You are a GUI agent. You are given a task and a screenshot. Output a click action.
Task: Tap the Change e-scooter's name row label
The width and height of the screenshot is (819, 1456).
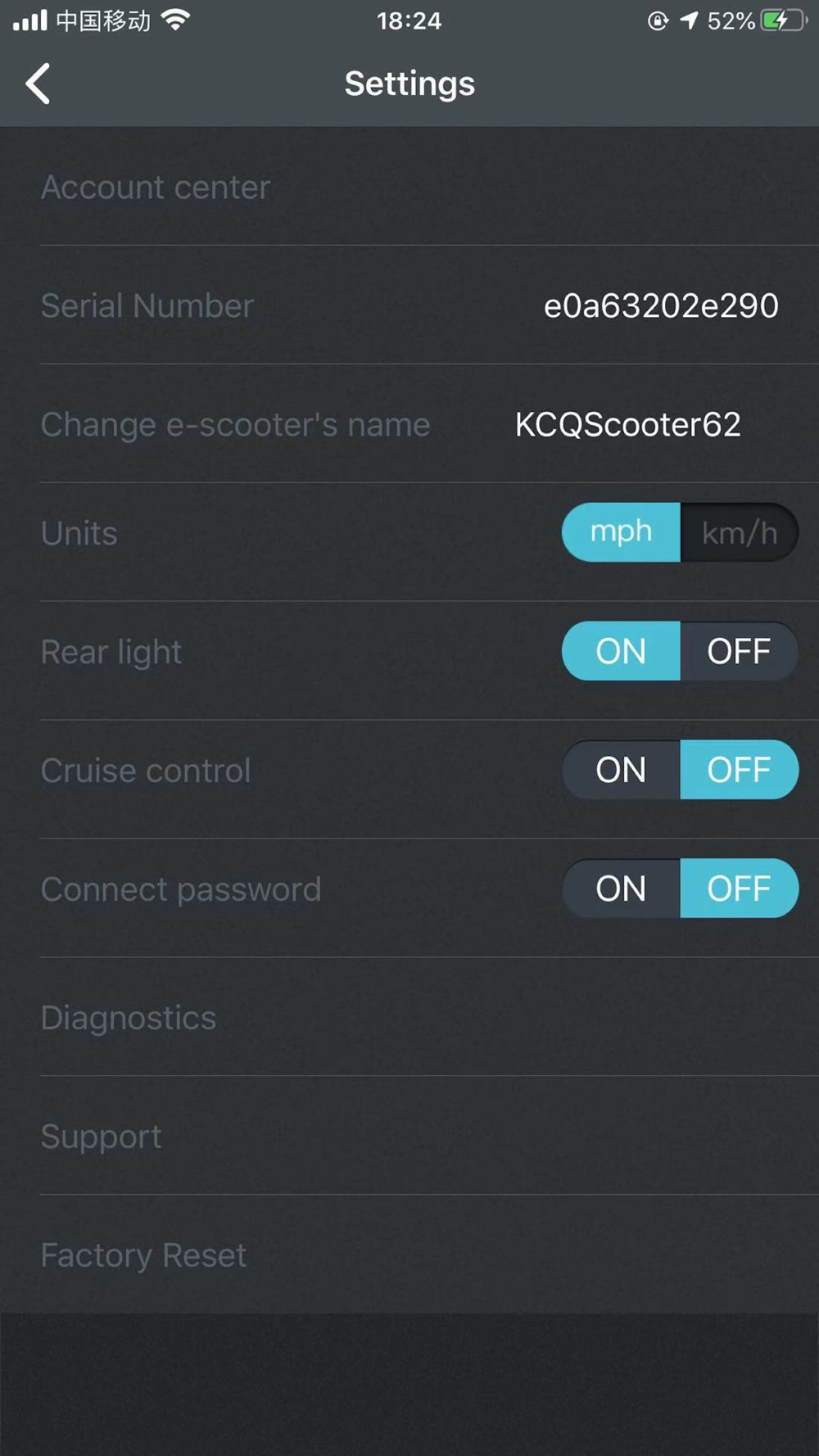tap(235, 424)
